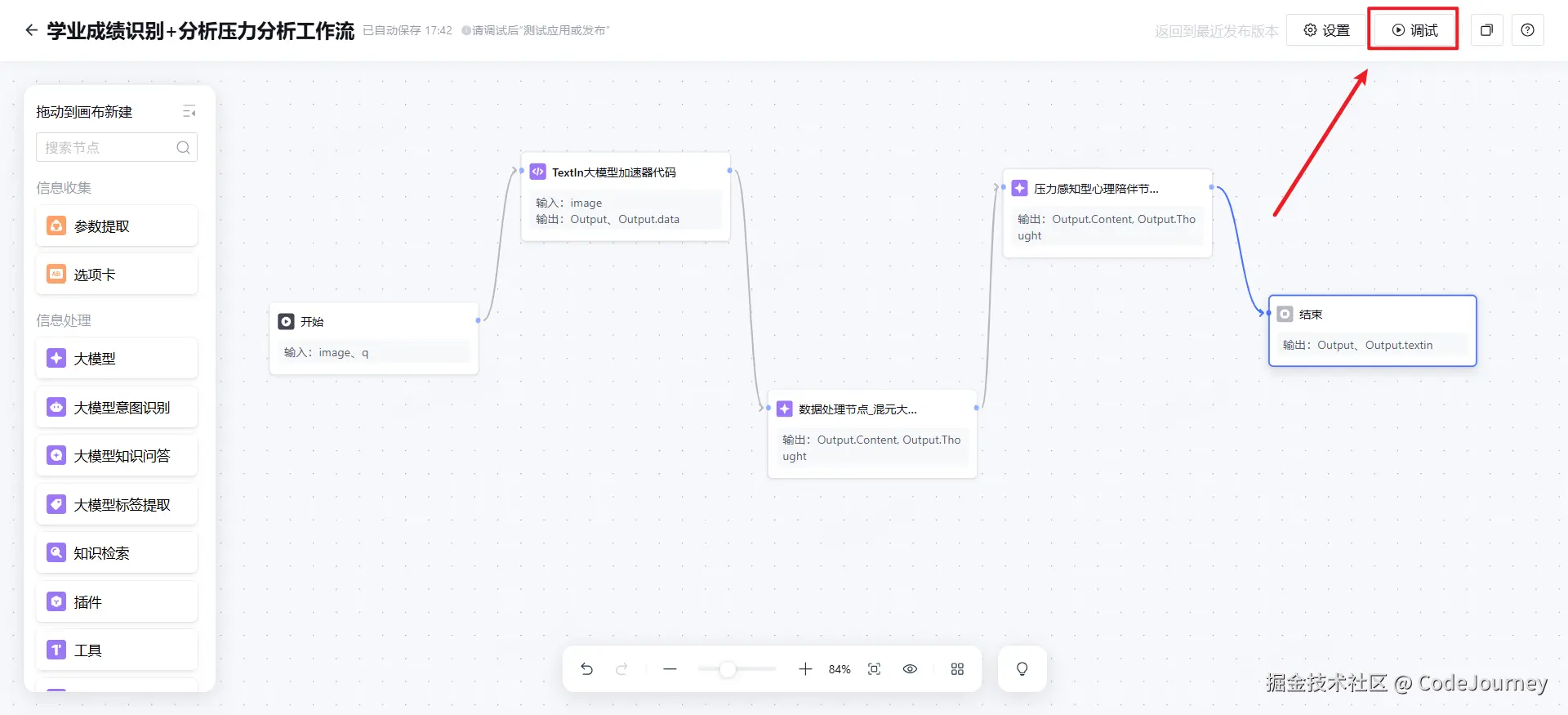Click the 知识检索 icon in sidebar

coord(56,552)
